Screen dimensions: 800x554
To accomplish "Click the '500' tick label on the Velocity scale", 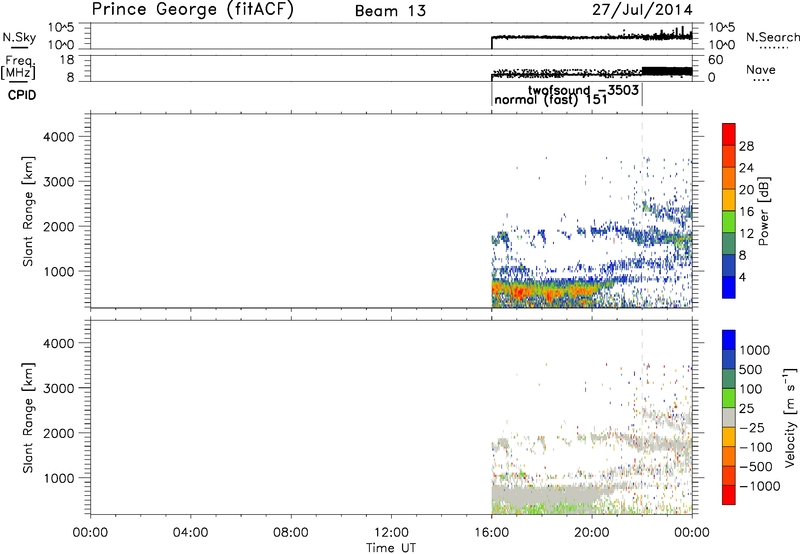I will click(751, 369).
